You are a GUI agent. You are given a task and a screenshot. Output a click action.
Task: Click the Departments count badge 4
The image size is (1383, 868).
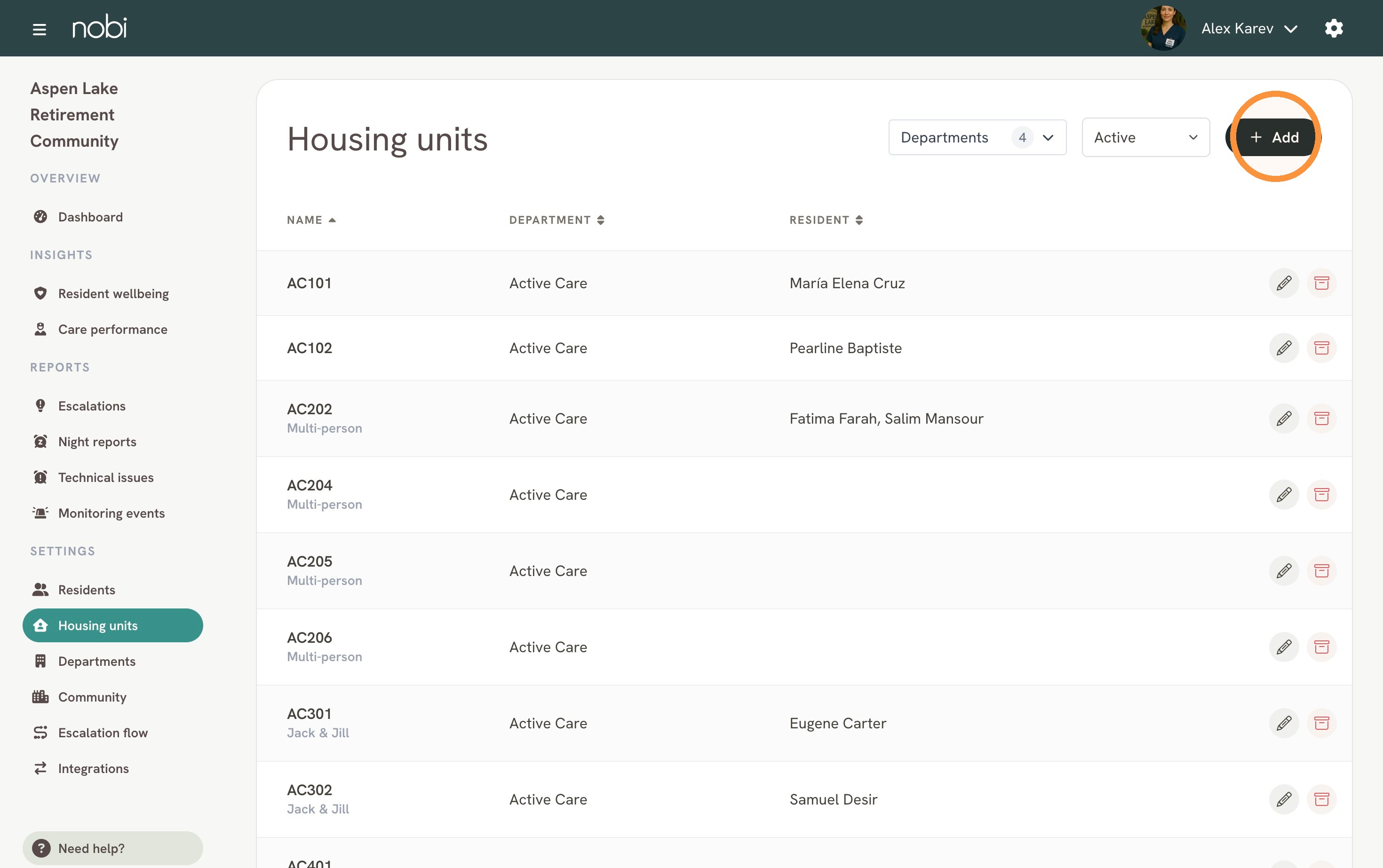pos(1022,137)
